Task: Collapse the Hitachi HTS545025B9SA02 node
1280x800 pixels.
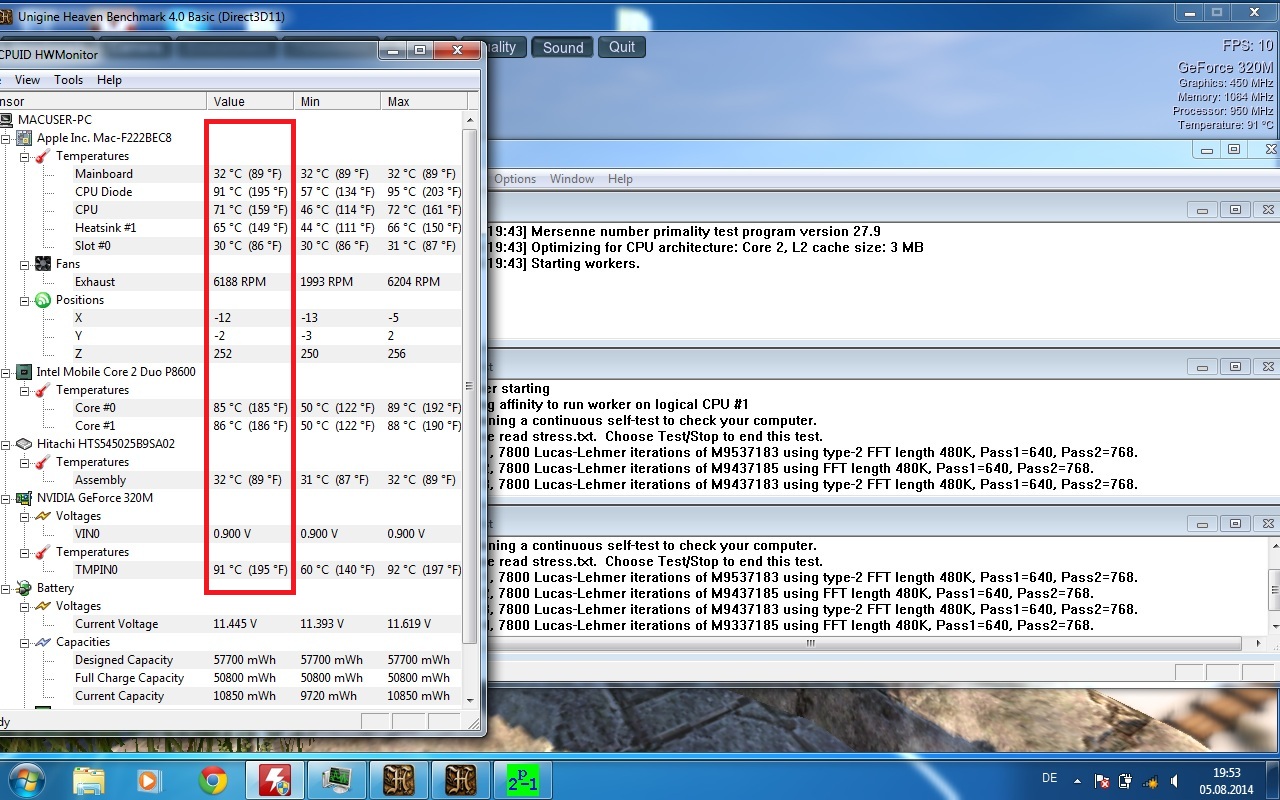Action: click(6, 444)
